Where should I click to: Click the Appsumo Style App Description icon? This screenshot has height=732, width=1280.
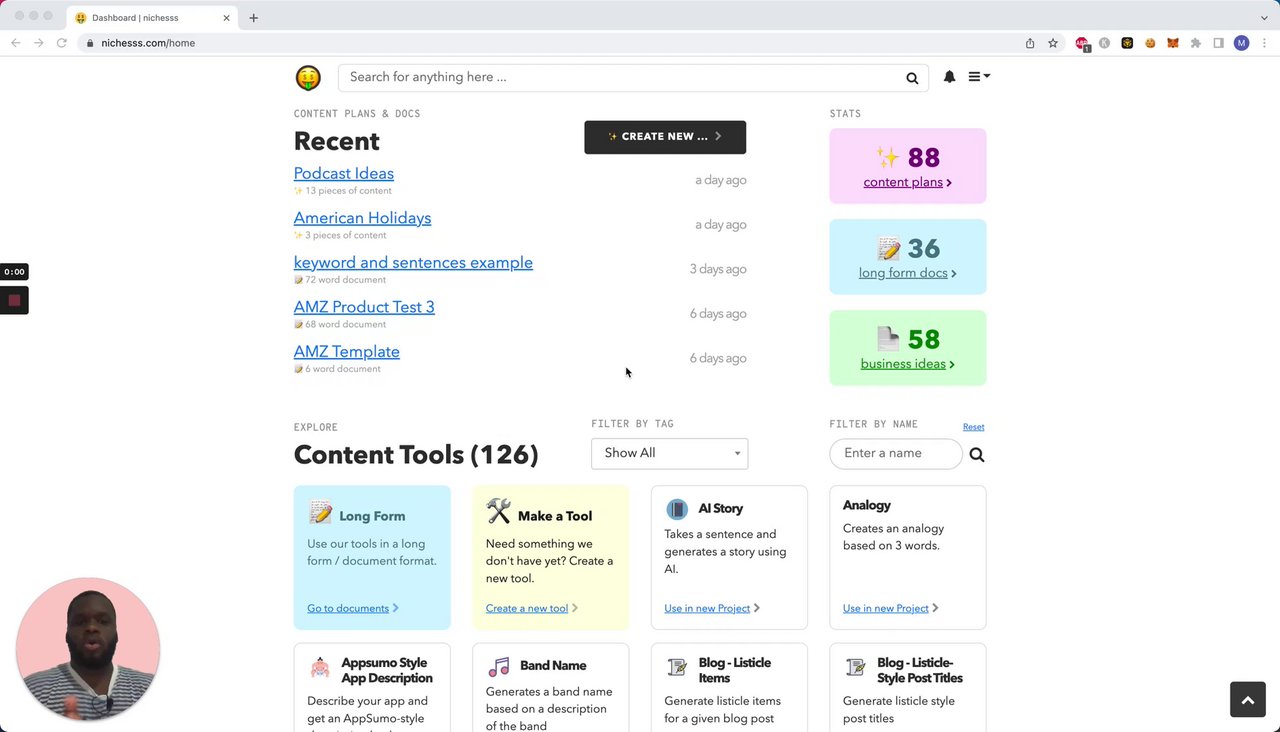[x=320, y=668]
